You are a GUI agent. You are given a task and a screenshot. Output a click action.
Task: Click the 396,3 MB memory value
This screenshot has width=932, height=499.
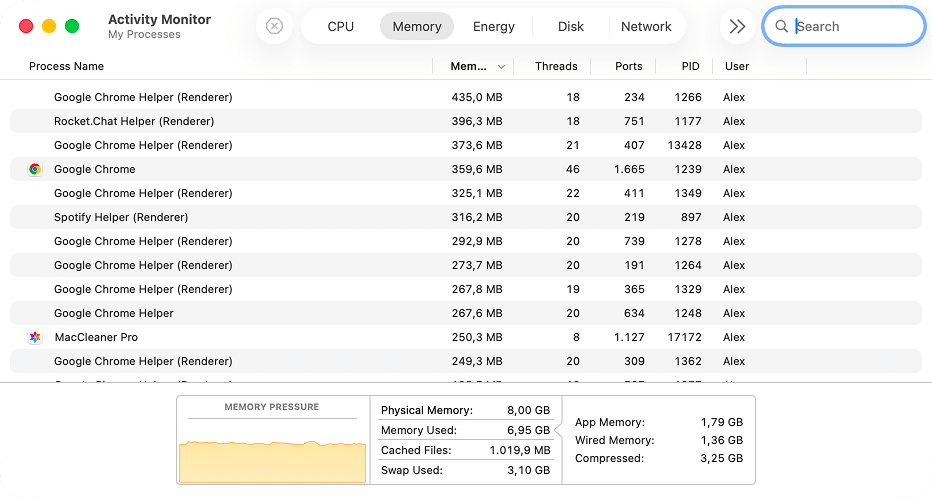click(x=477, y=121)
